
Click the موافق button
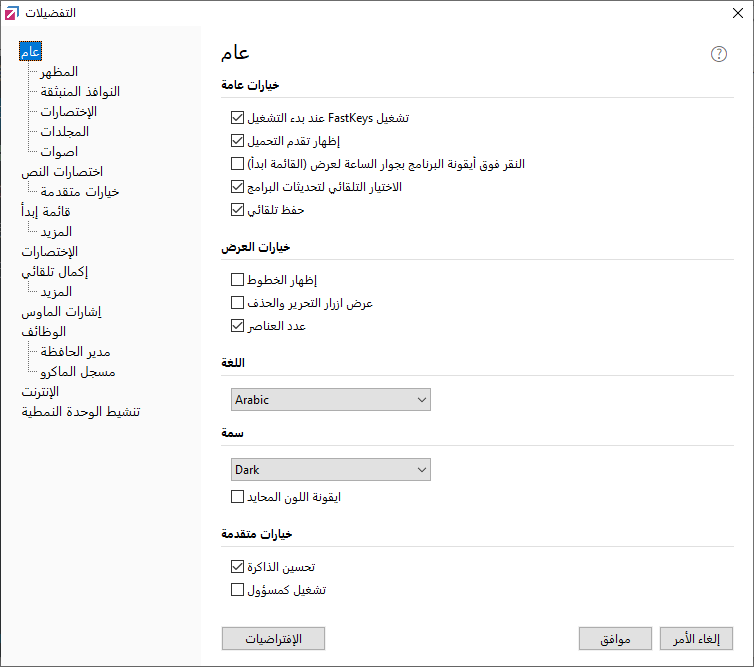pos(615,639)
